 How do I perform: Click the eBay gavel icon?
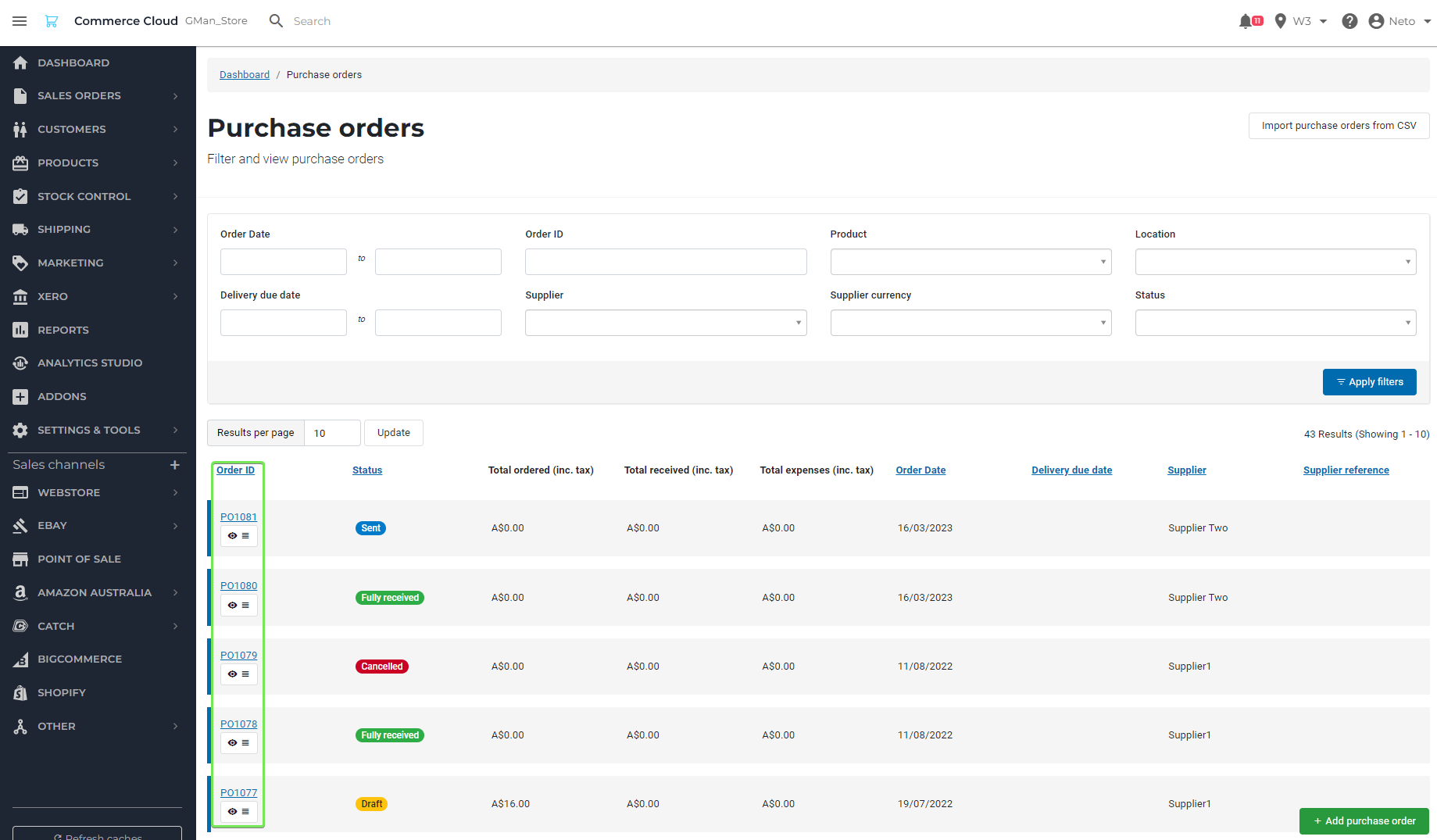click(x=20, y=525)
